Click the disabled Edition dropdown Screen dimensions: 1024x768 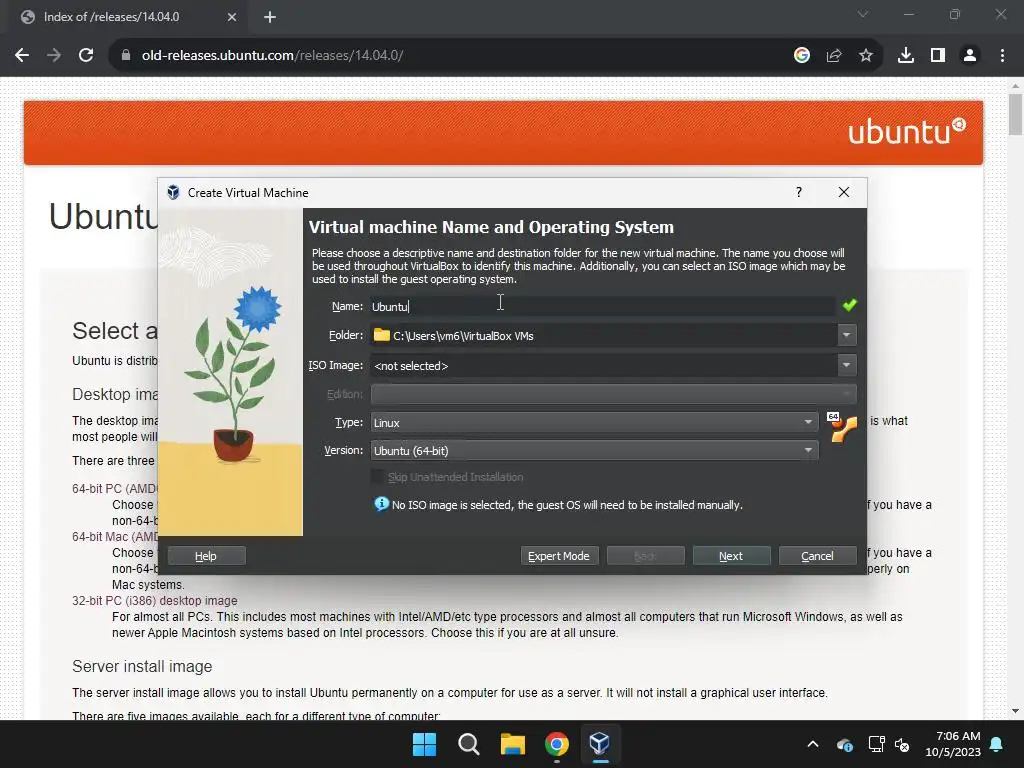(613, 394)
